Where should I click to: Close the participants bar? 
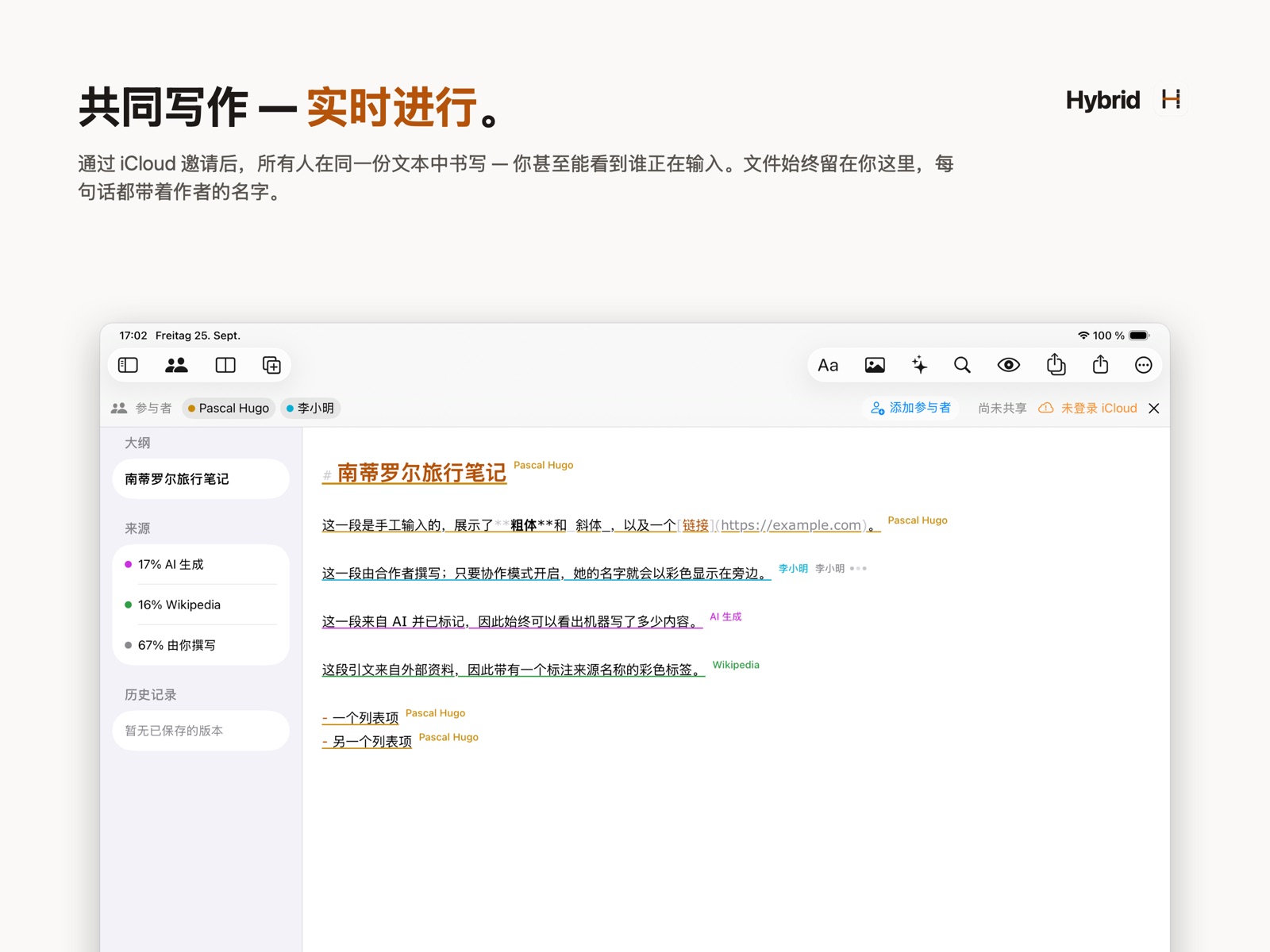(x=1154, y=408)
